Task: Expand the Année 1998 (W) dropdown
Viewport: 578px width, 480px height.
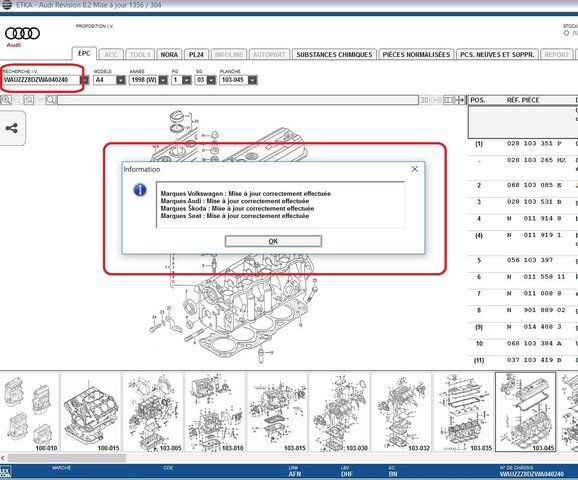Action: click(x=163, y=80)
